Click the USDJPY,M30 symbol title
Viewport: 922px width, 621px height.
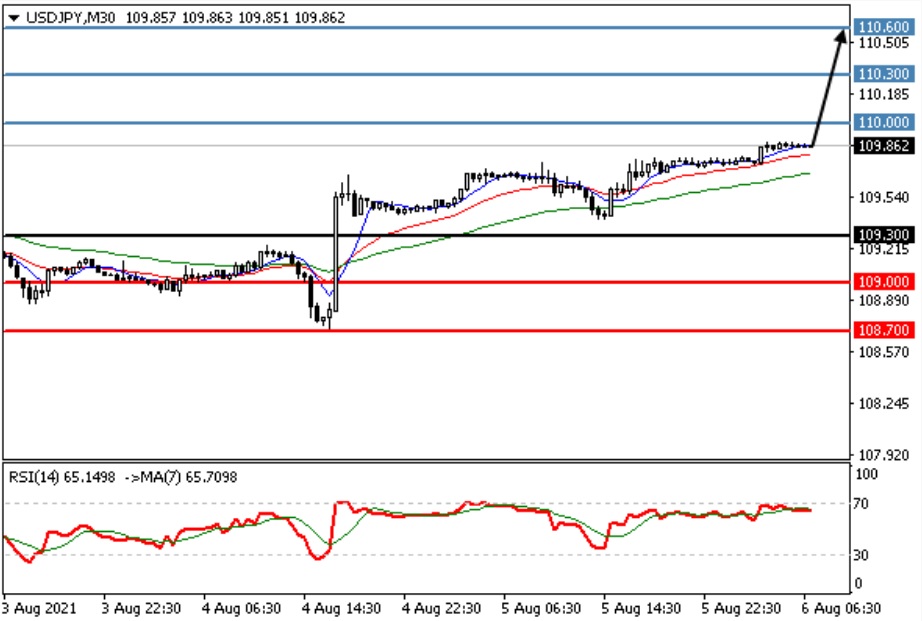tap(71, 18)
